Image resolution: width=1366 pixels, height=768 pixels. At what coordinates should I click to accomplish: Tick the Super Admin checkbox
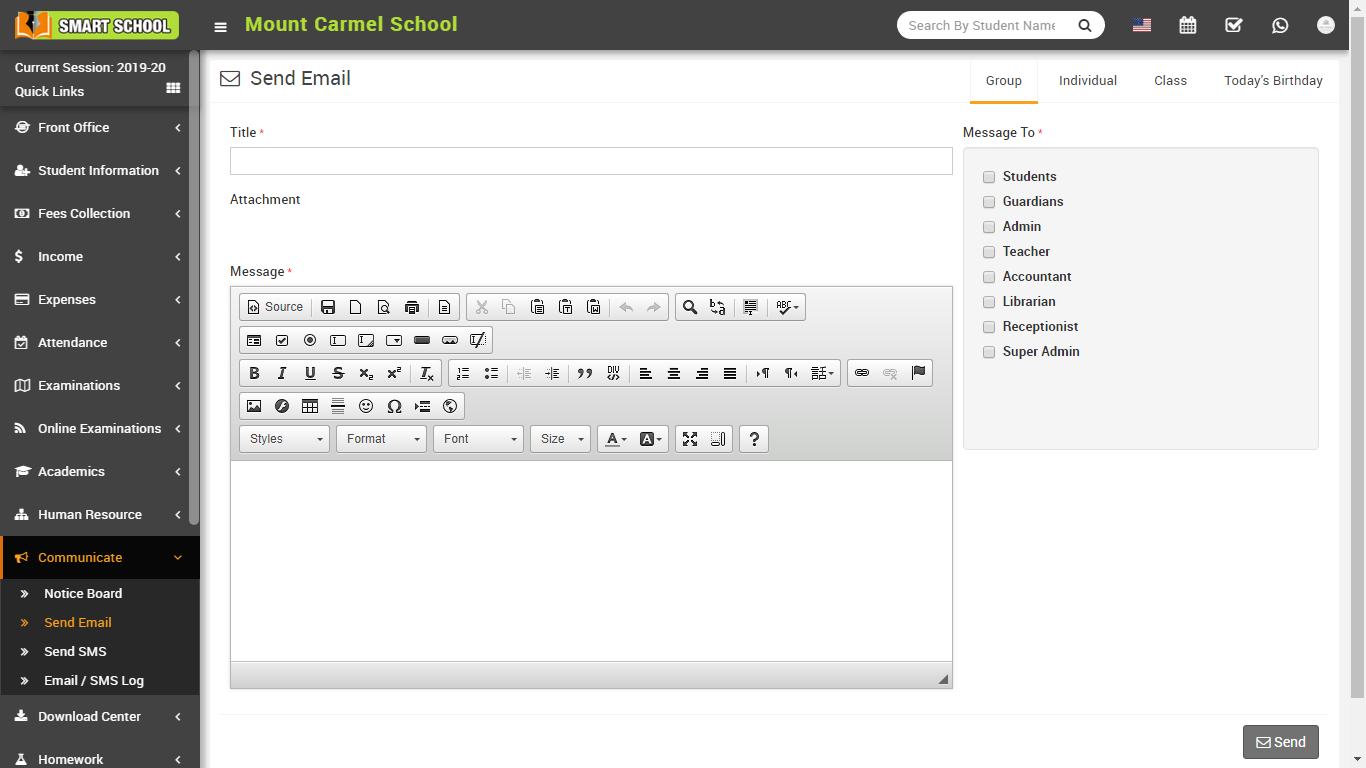(x=989, y=352)
